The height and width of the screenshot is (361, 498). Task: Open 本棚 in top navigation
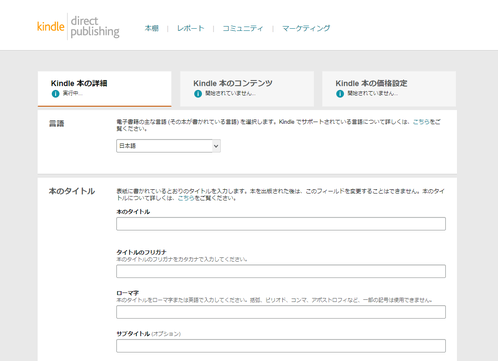[x=152, y=28]
